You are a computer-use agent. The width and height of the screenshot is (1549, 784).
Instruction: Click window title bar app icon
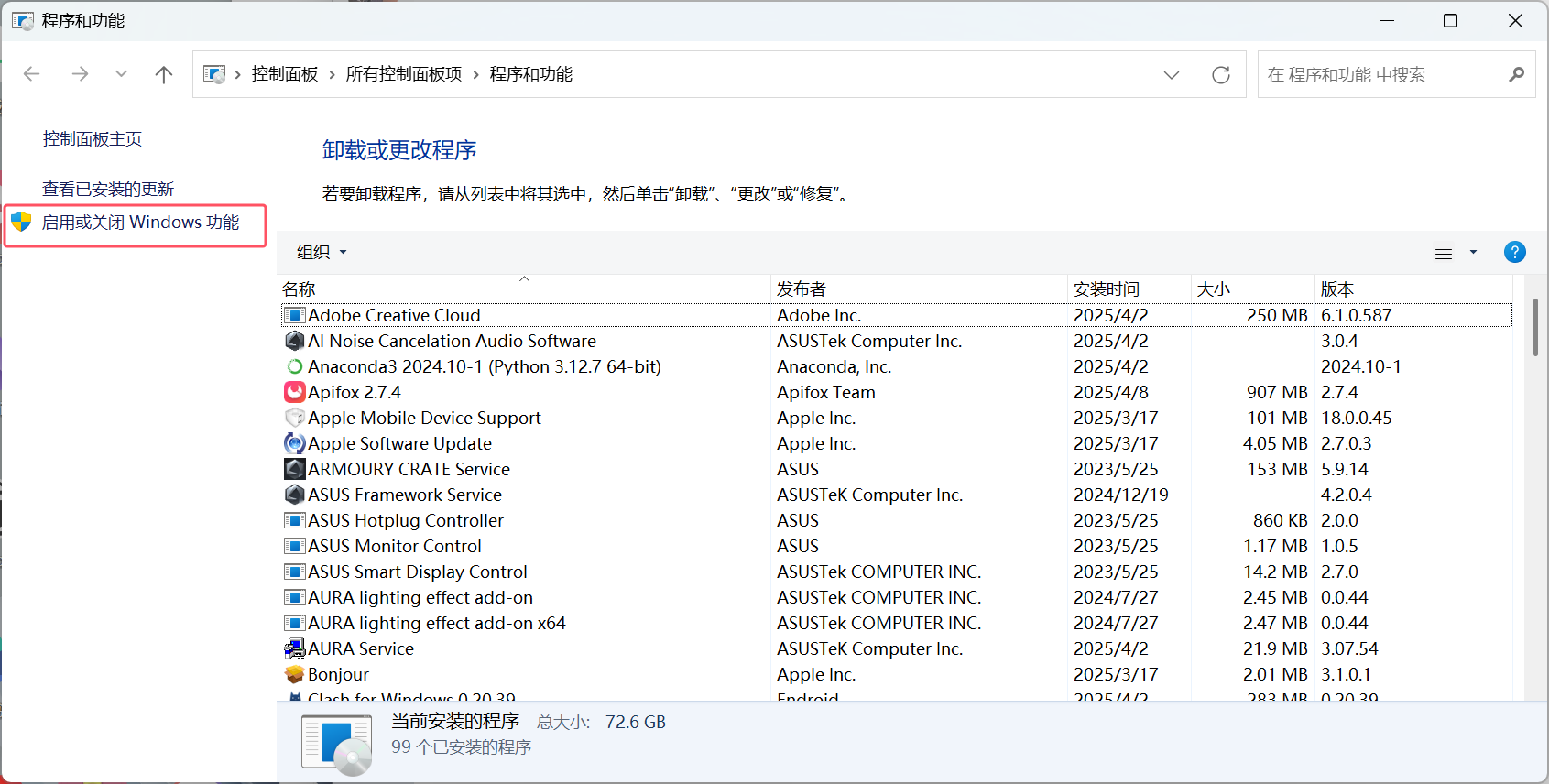[23, 21]
